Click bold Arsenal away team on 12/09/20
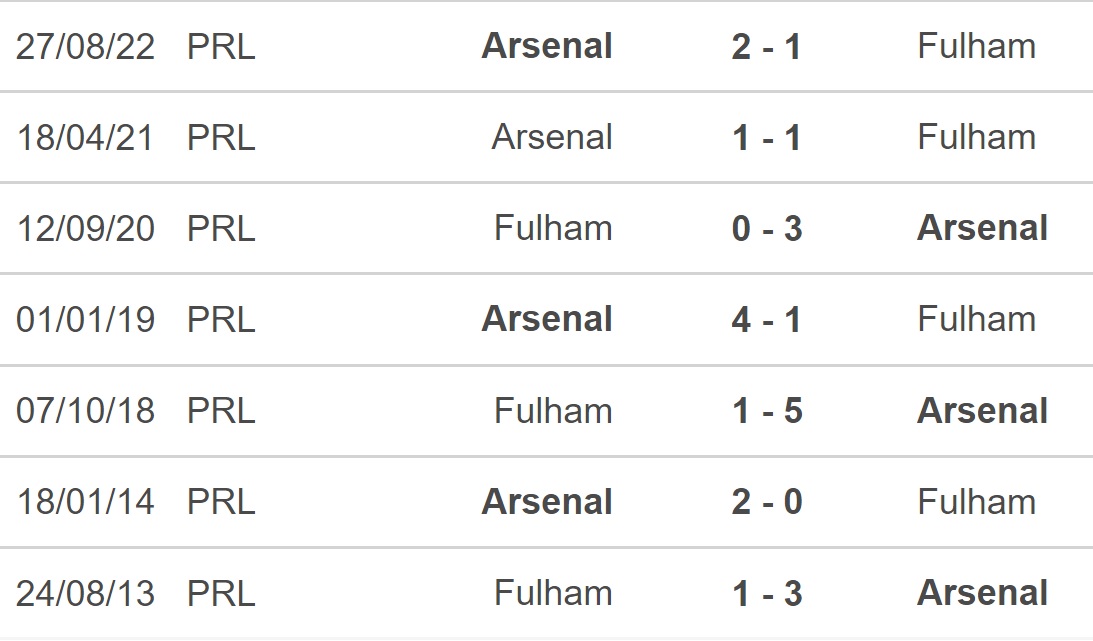This screenshot has width=1093, height=641. coord(983,228)
